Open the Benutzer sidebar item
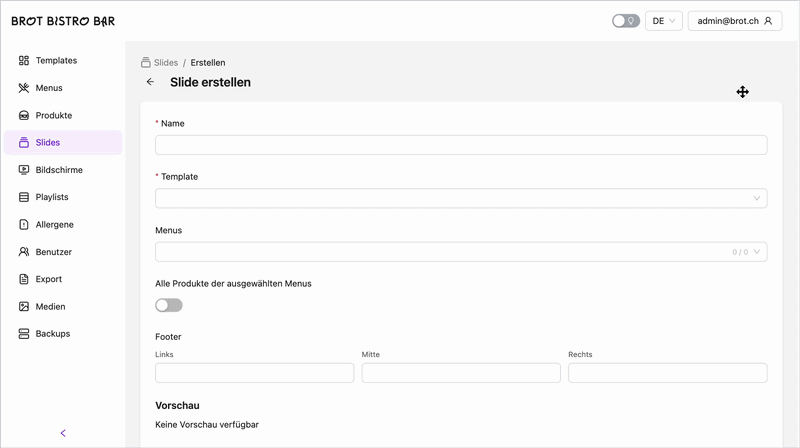Screen dimensions: 800x448 (63, 252)
